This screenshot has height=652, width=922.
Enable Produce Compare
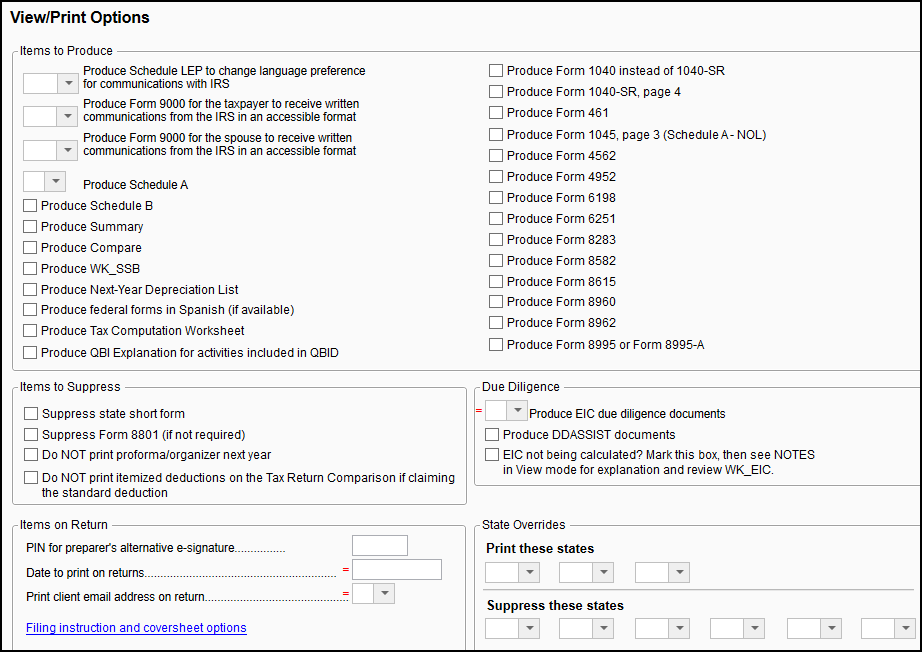pyautogui.click(x=29, y=247)
